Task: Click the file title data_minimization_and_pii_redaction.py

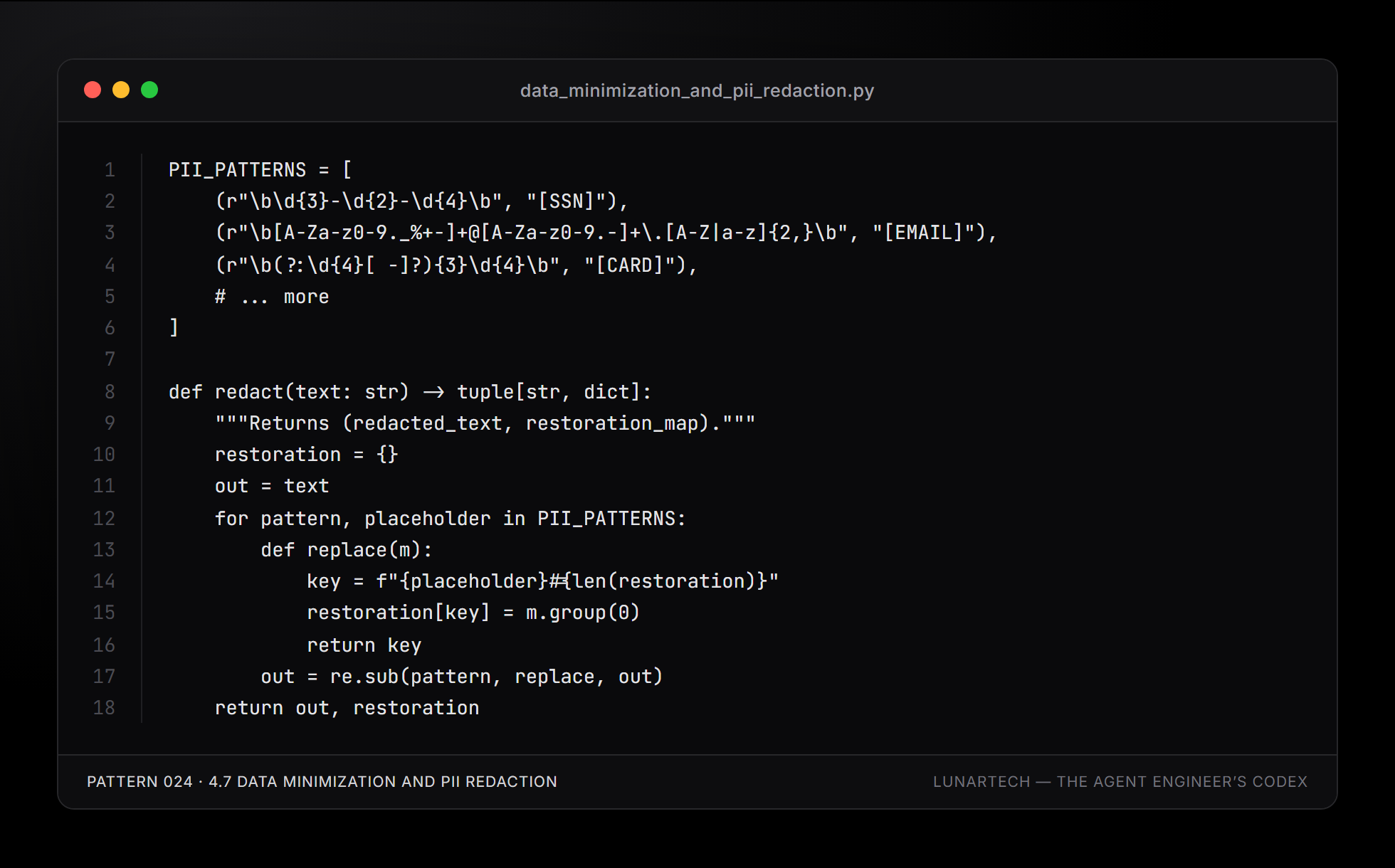Action: (697, 90)
